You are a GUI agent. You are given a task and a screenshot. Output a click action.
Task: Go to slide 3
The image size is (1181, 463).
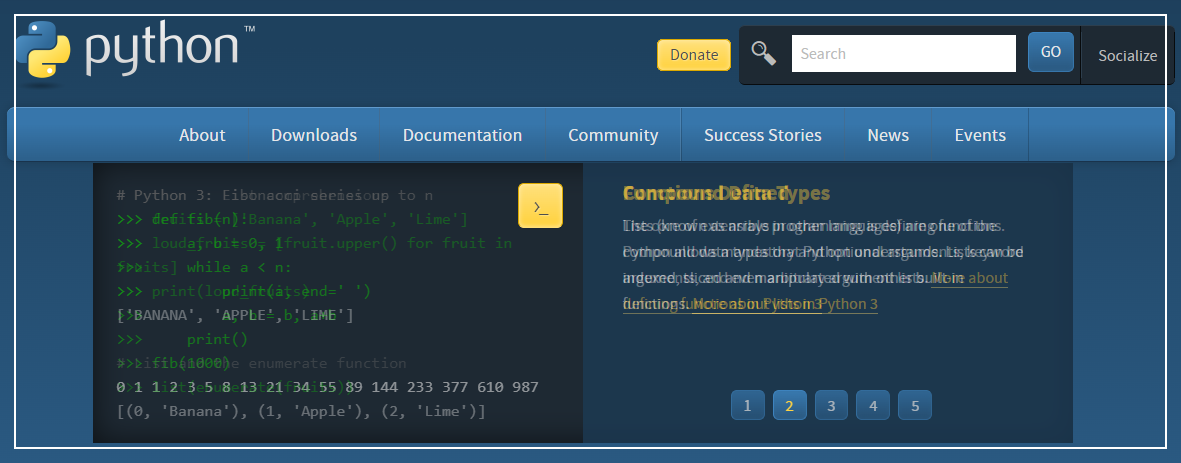(831, 405)
